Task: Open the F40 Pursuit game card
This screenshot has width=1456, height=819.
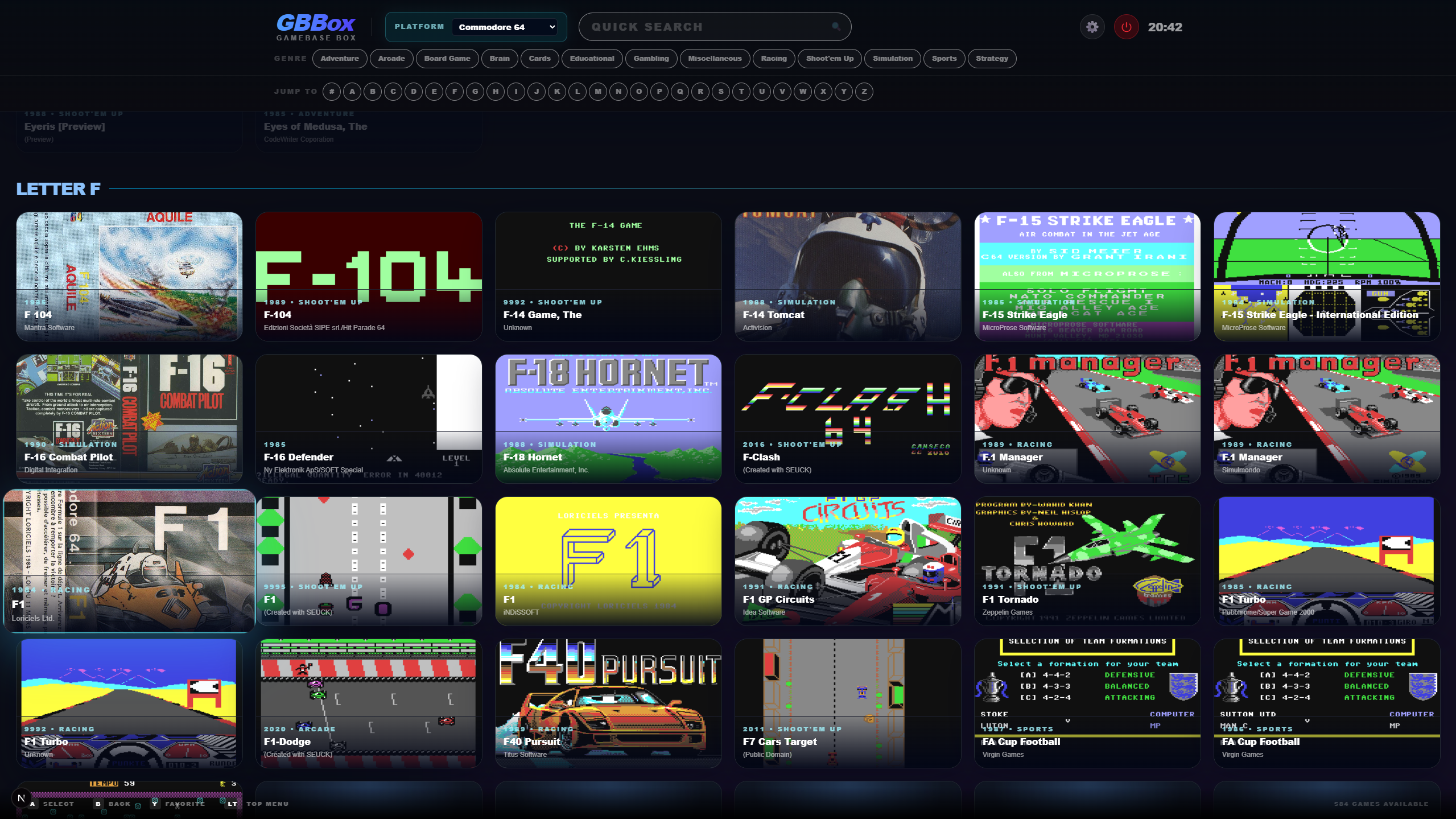Action: tap(608, 703)
